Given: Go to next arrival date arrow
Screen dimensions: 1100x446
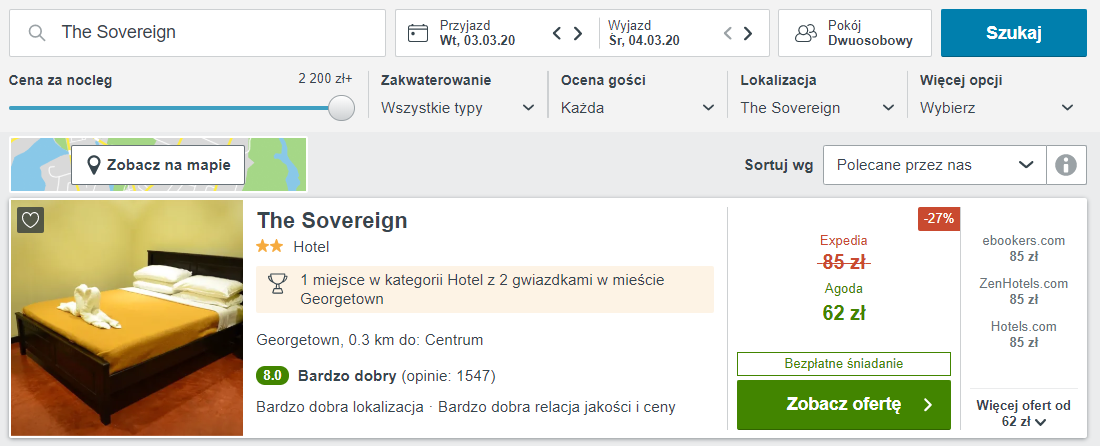Looking at the screenshot, I should click(x=578, y=33).
